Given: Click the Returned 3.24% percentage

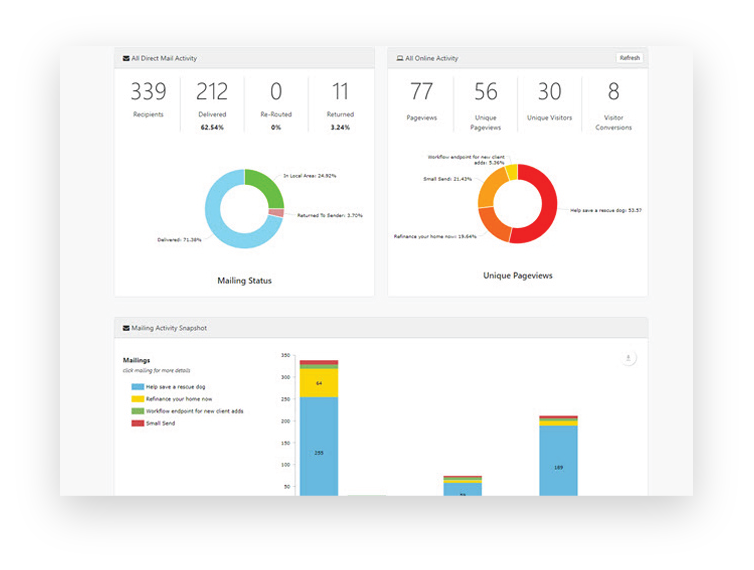Looking at the screenshot, I should (x=340, y=127).
